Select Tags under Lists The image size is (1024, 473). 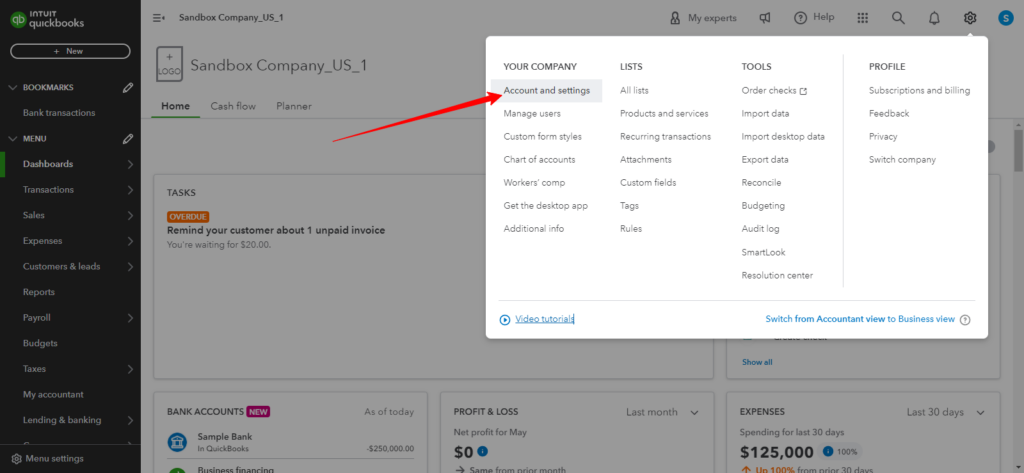[x=630, y=206]
